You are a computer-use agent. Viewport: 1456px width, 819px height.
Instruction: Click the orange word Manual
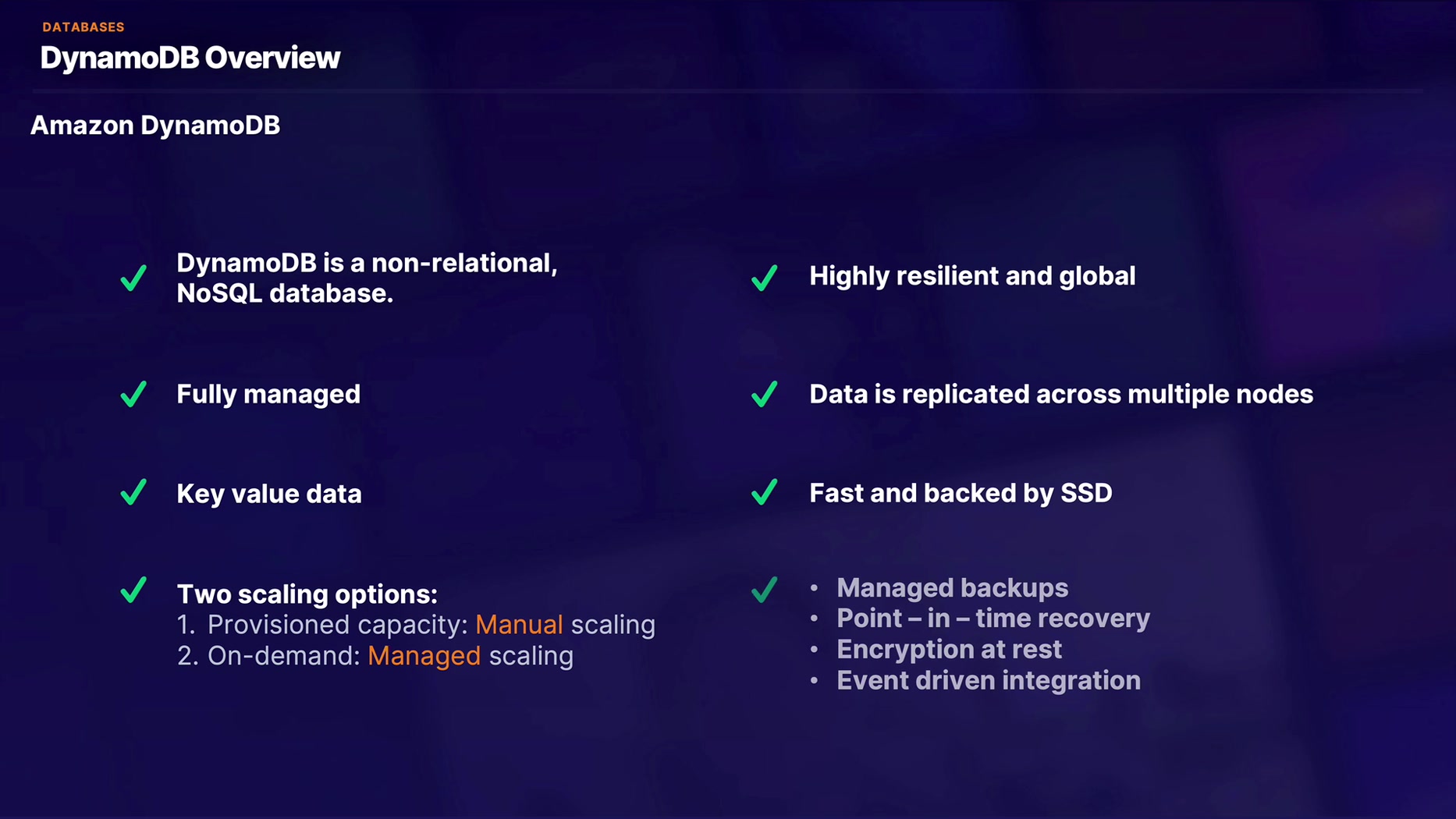click(519, 625)
